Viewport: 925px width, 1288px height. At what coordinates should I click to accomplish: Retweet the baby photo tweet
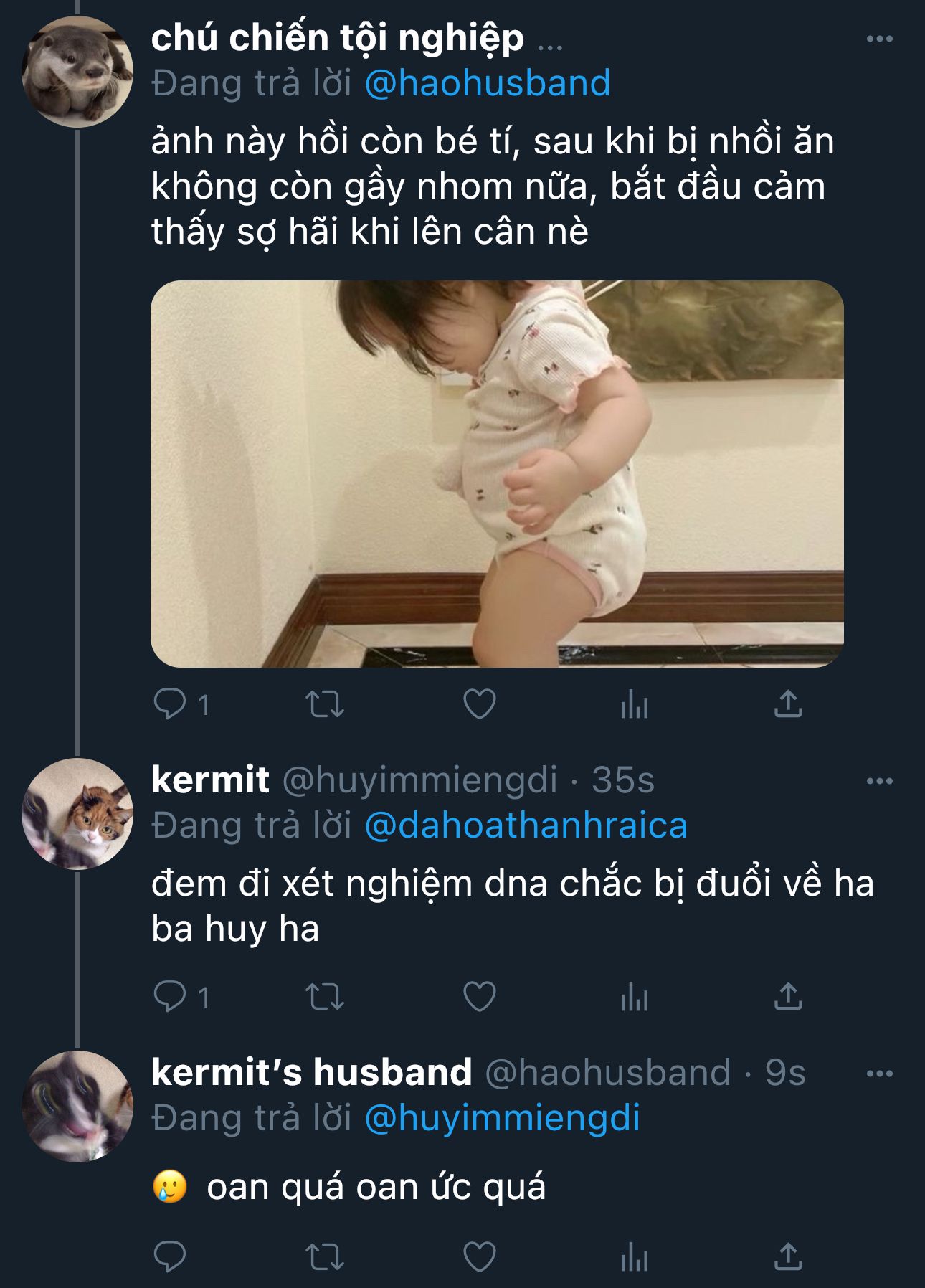point(325,704)
